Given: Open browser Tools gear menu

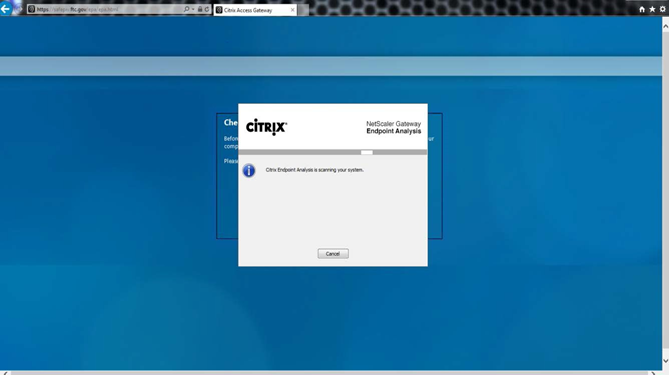Looking at the screenshot, I should pyautogui.click(x=663, y=9).
